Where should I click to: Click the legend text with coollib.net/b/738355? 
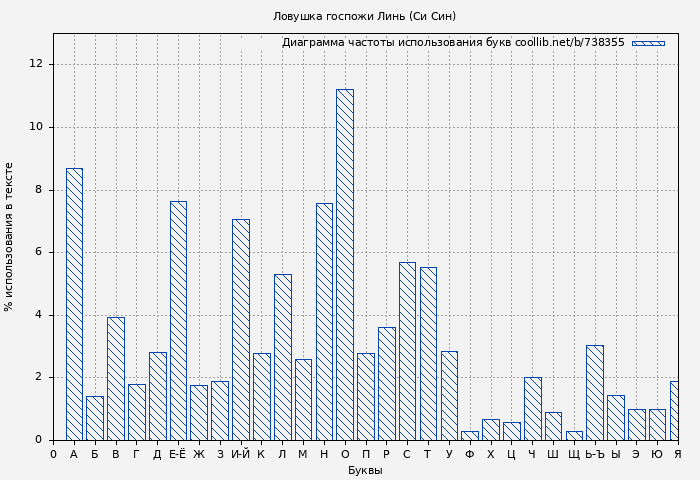click(452, 43)
